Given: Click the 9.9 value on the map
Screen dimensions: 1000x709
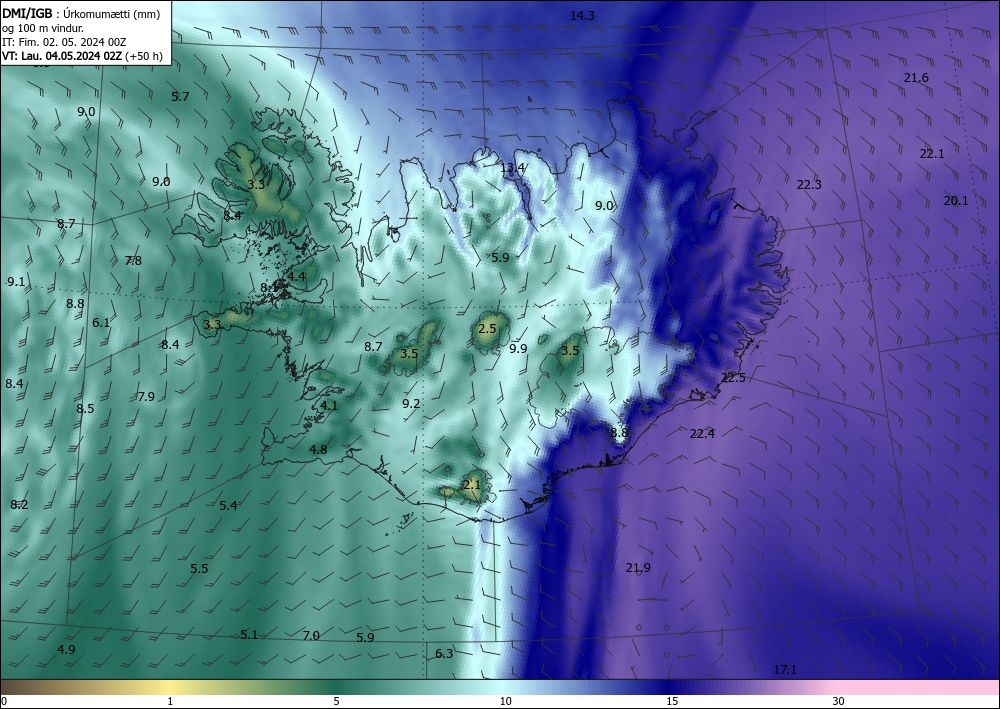Looking at the screenshot, I should pyautogui.click(x=518, y=349).
